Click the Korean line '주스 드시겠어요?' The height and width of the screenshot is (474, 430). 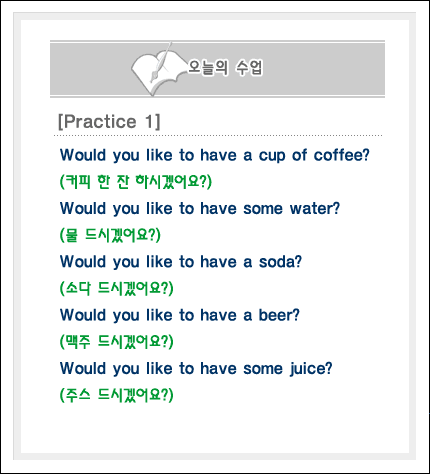[x=116, y=395]
